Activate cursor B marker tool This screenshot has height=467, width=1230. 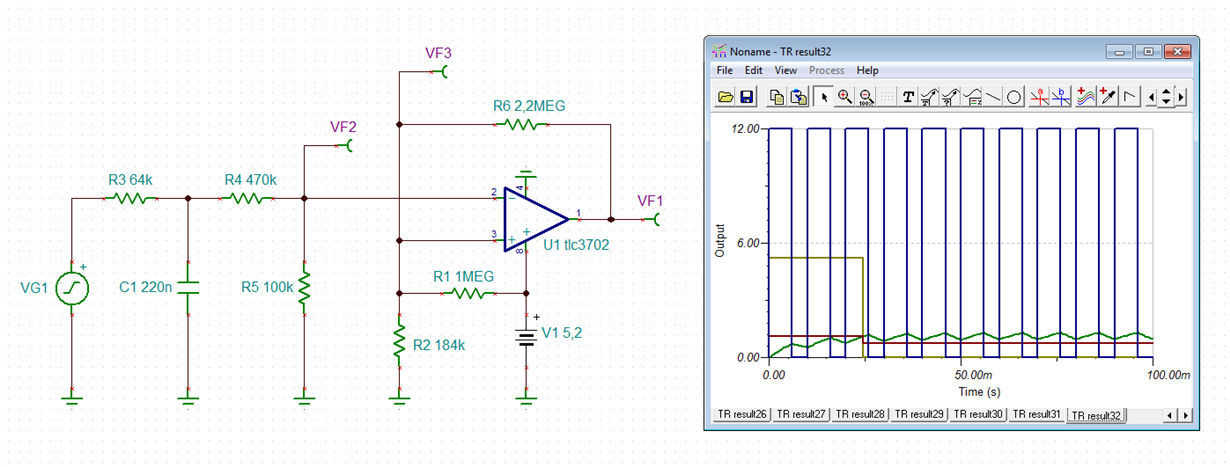(x=1061, y=97)
